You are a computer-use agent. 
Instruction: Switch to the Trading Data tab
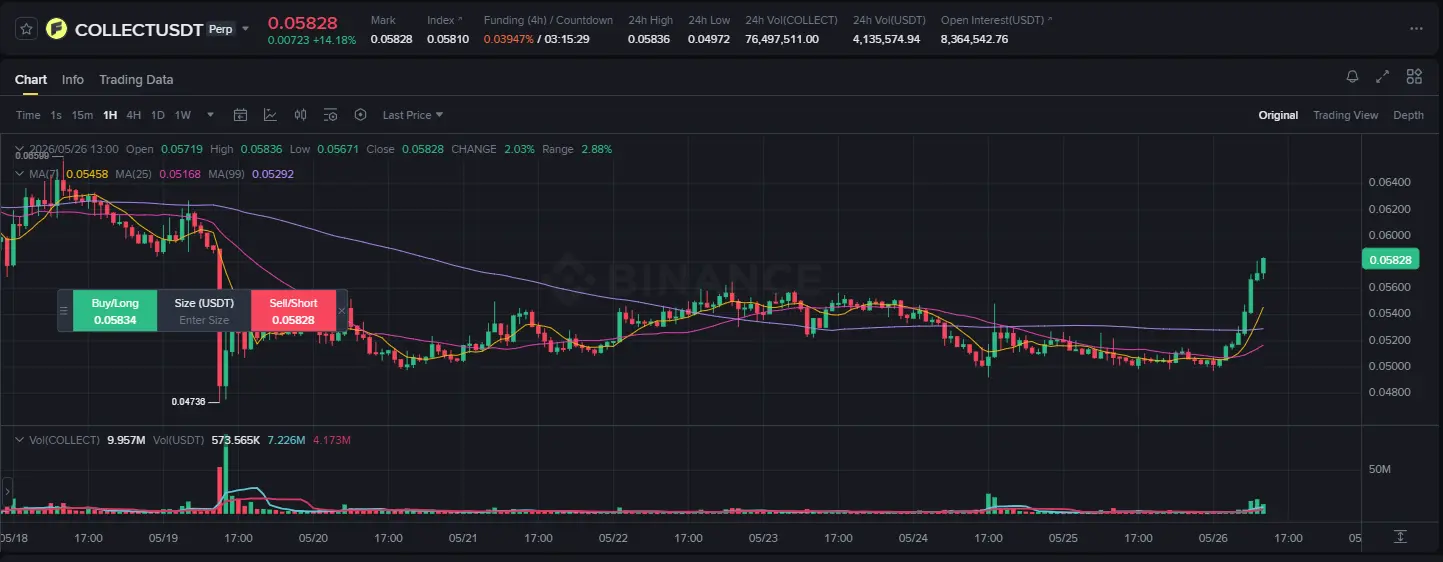tap(136, 79)
